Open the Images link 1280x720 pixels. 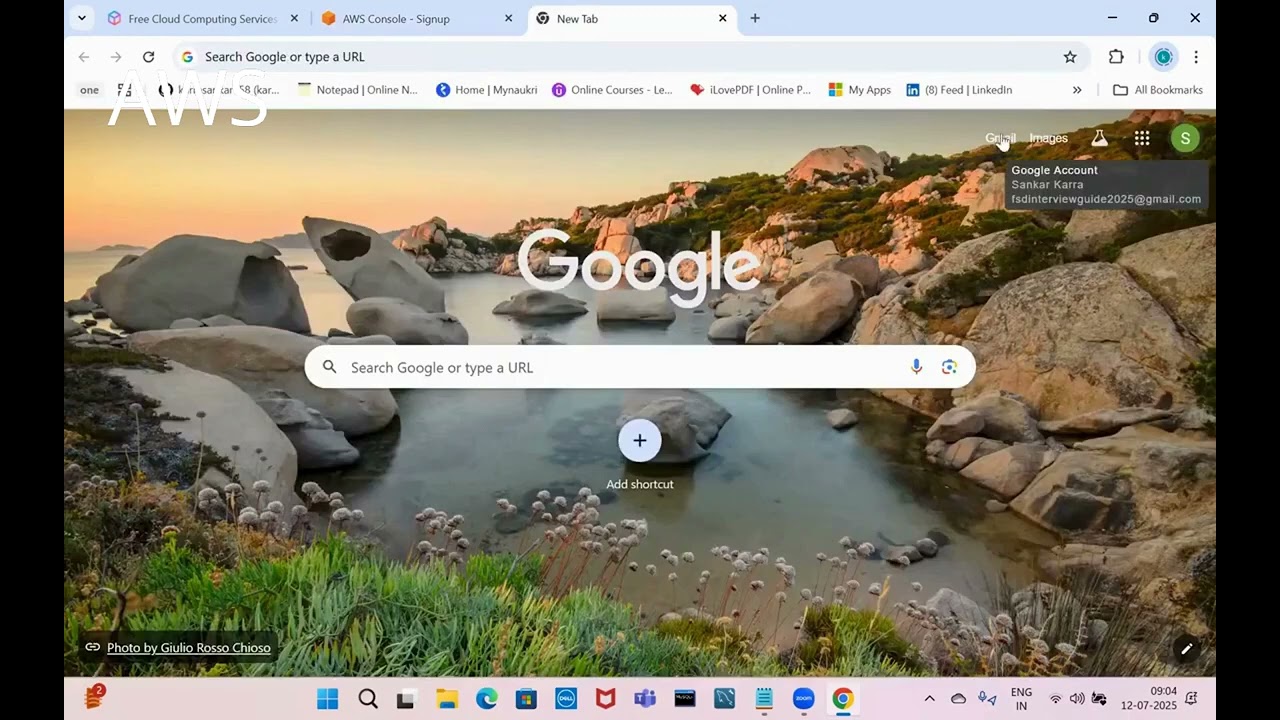[1048, 139]
